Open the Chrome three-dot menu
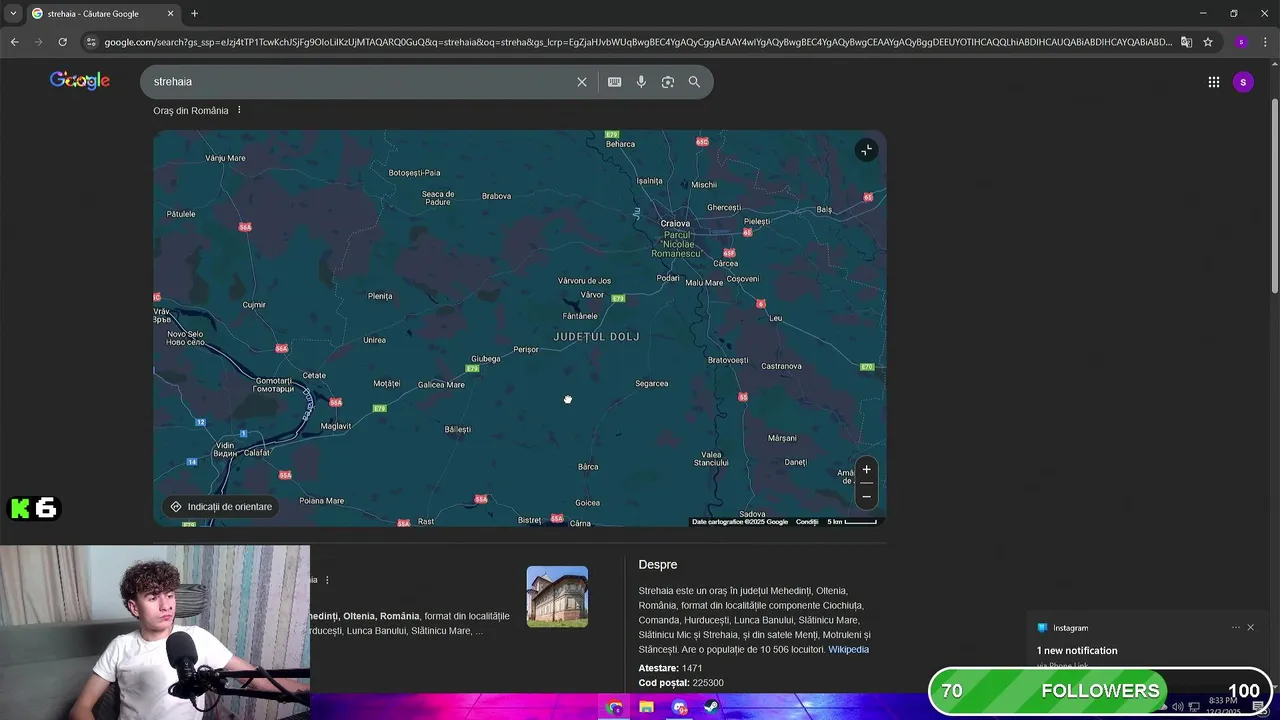The height and width of the screenshot is (720, 1280). point(1264,42)
